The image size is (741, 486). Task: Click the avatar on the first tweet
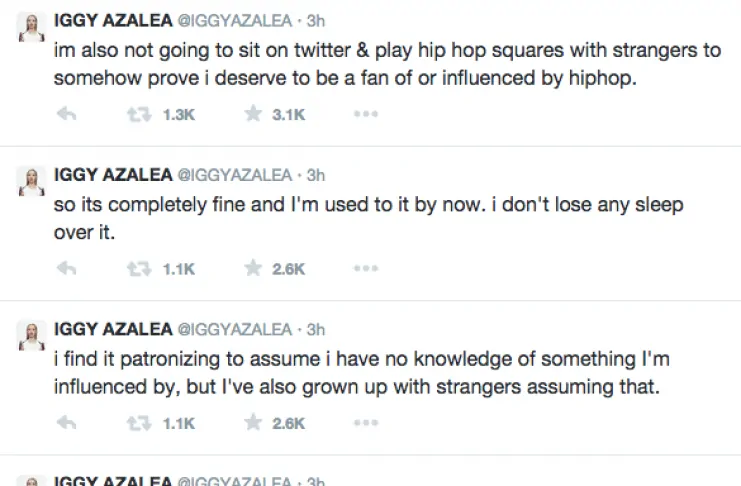pos(30,29)
